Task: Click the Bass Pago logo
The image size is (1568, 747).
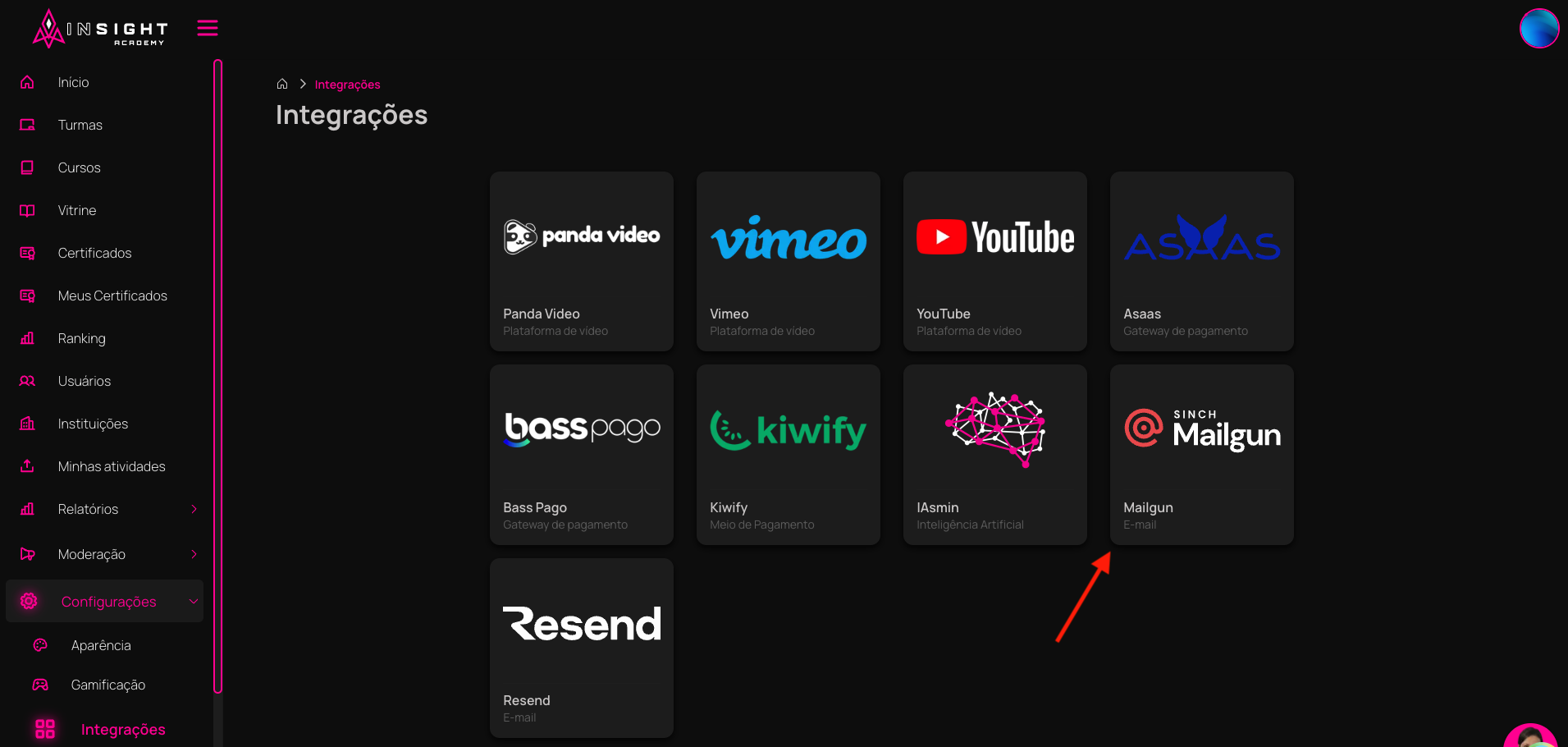Action: click(x=582, y=429)
